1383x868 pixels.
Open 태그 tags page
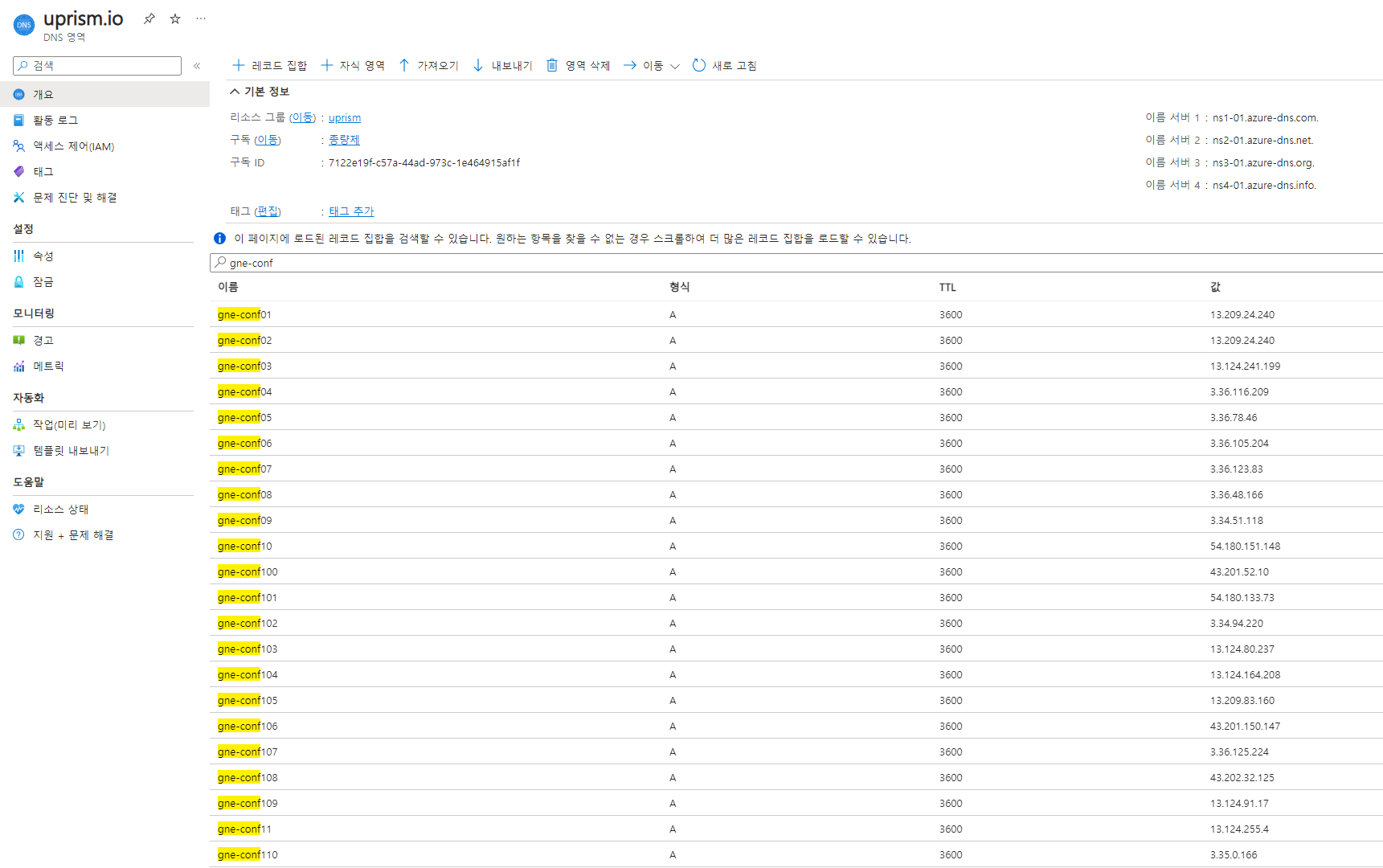(x=104, y=171)
